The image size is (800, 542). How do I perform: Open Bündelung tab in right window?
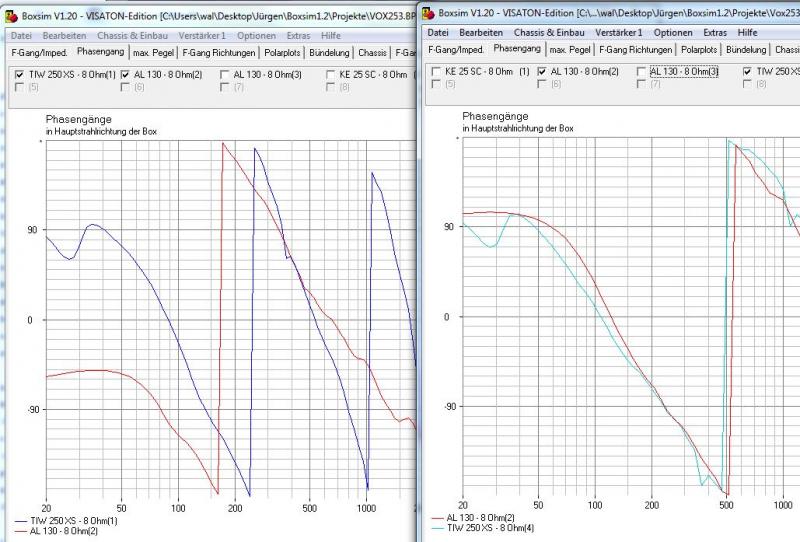746,49
